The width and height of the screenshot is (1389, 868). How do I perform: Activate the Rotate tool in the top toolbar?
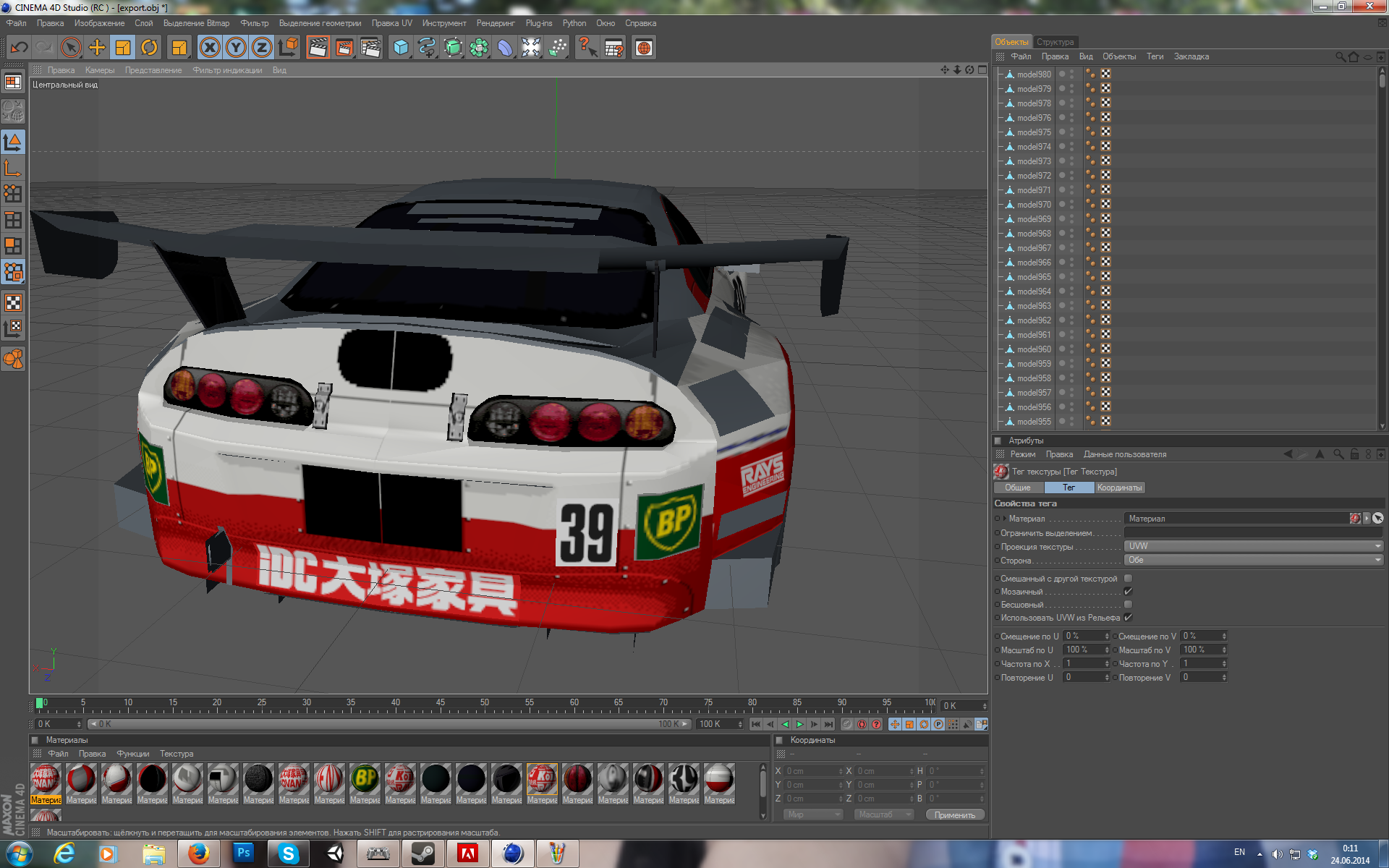[149, 48]
